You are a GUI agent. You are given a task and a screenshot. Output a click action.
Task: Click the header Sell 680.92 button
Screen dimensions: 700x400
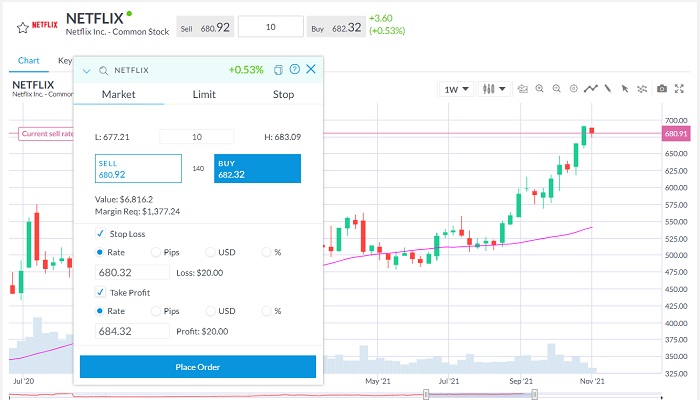[205, 28]
